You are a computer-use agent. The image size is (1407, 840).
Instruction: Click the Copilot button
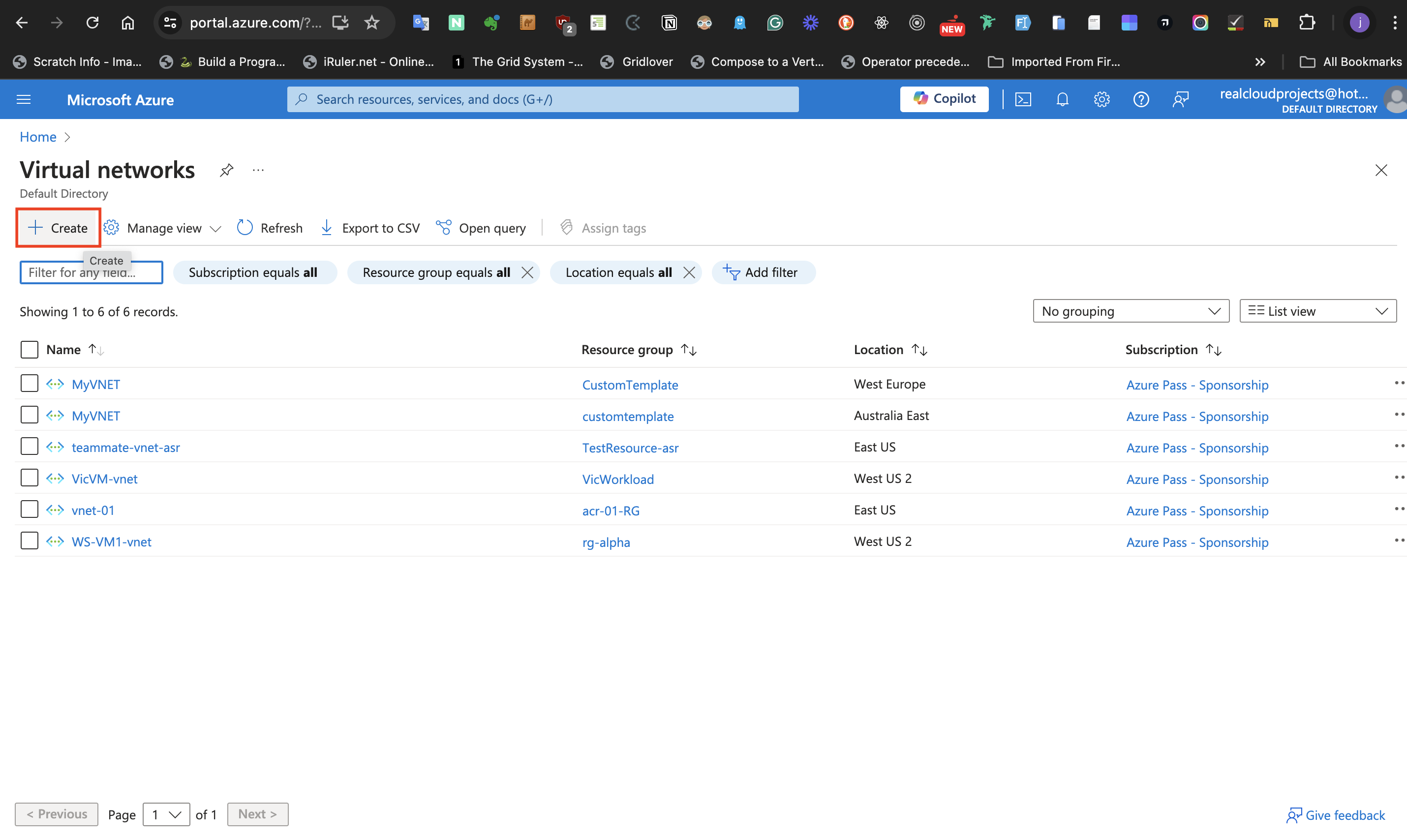(x=944, y=99)
